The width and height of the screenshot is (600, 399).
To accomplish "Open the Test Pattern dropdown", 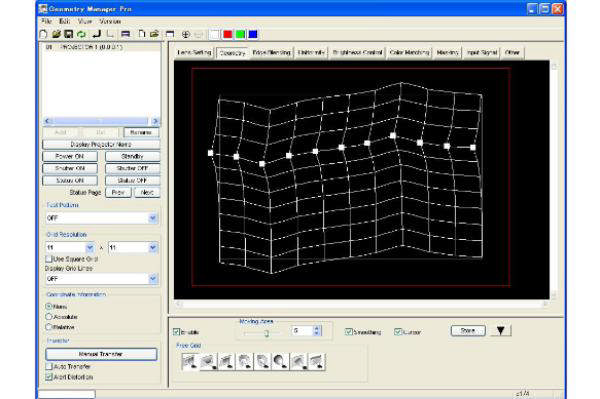I will click(x=153, y=218).
